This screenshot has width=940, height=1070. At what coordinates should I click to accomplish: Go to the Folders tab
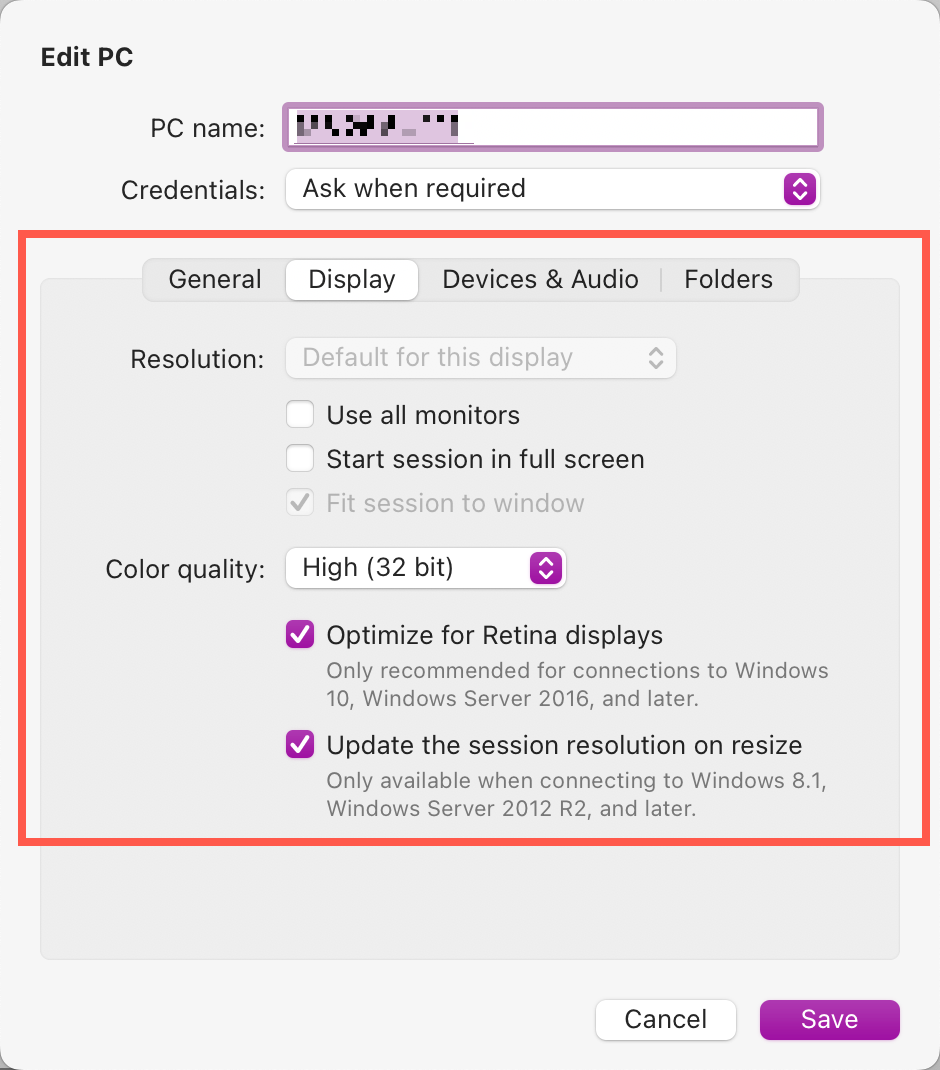[x=728, y=280]
